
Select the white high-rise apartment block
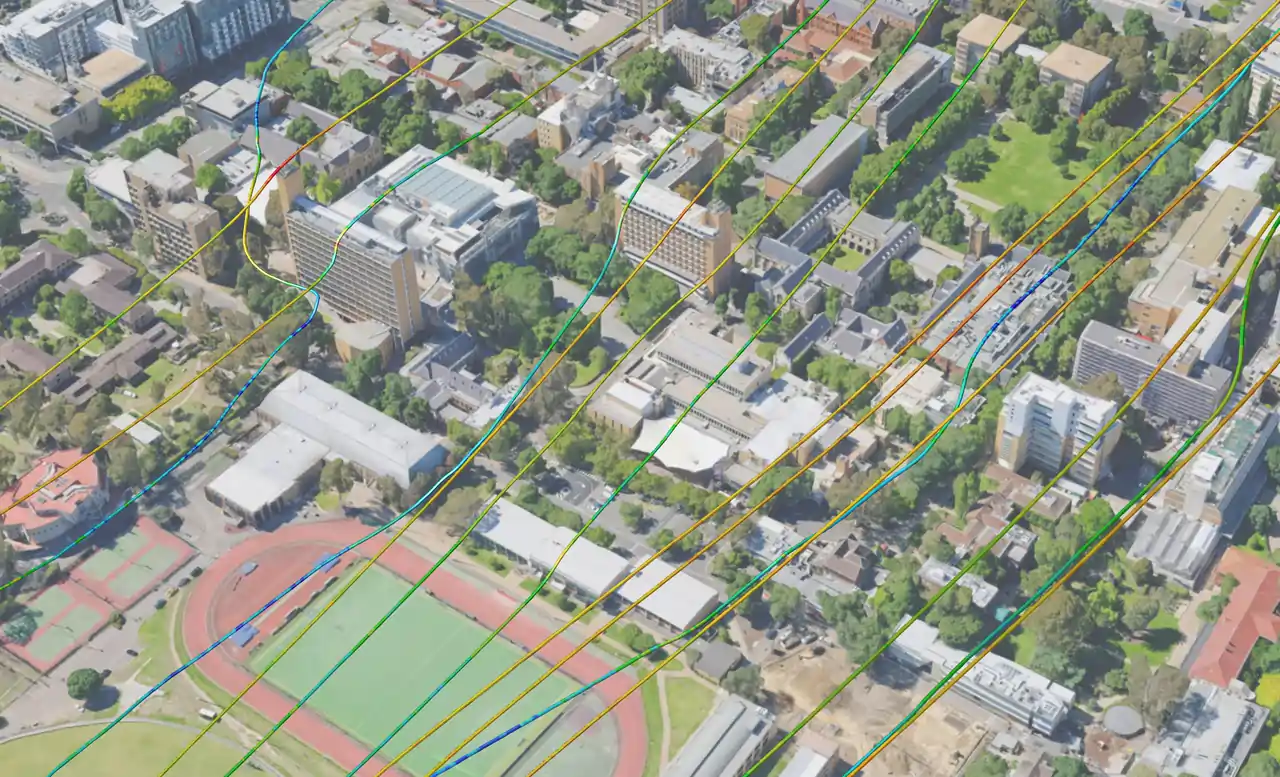1055,425
